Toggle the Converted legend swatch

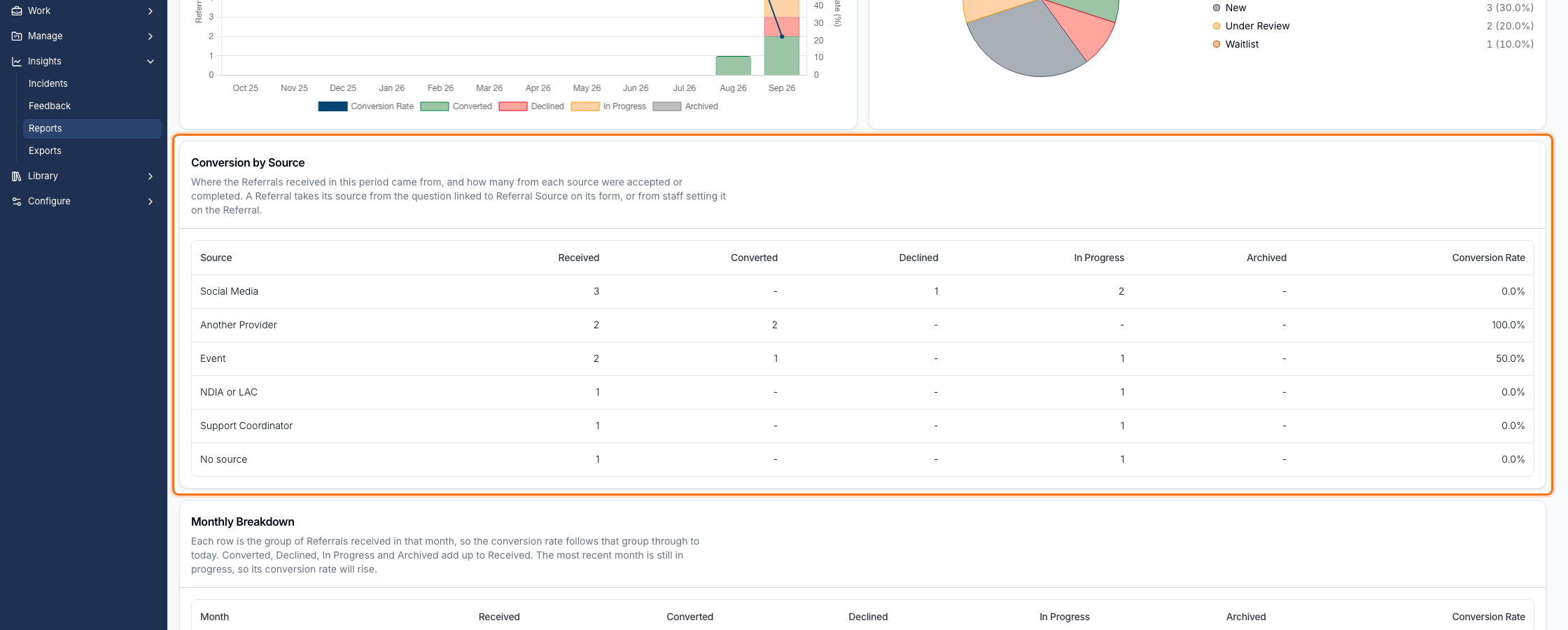click(435, 106)
